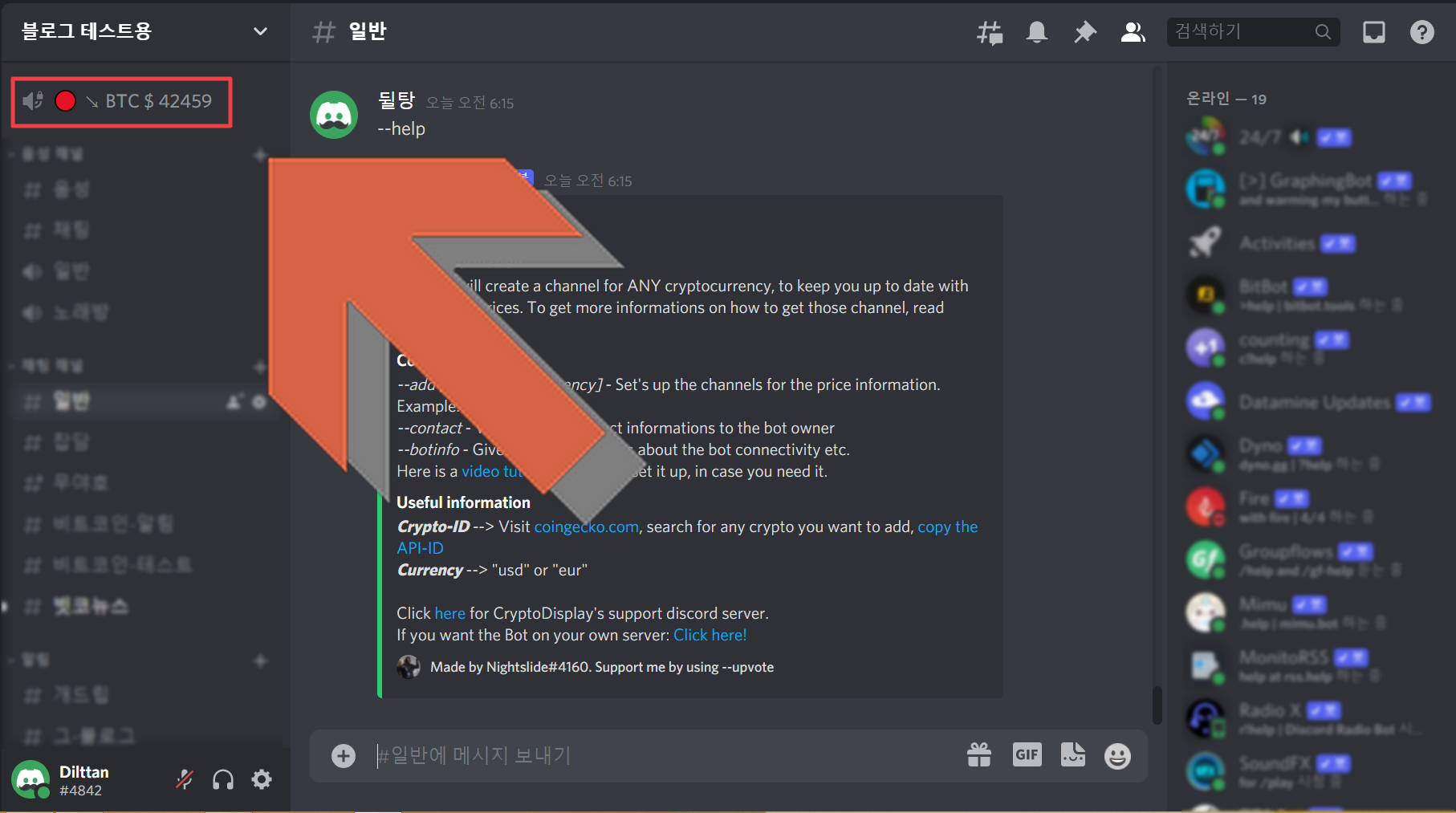Click Dilttan #4842 username to copy tag
This screenshot has height=813, width=1456.
(83, 781)
